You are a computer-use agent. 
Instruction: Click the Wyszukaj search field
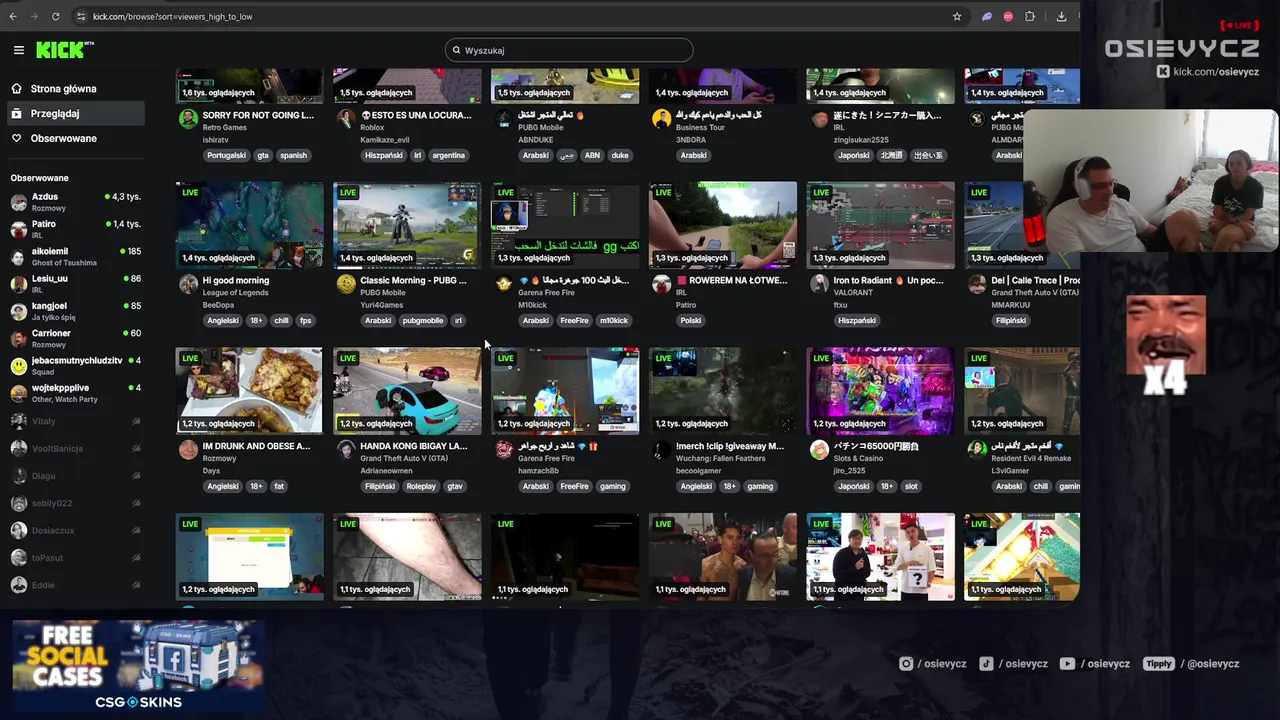pyautogui.click(x=569, y=50)
